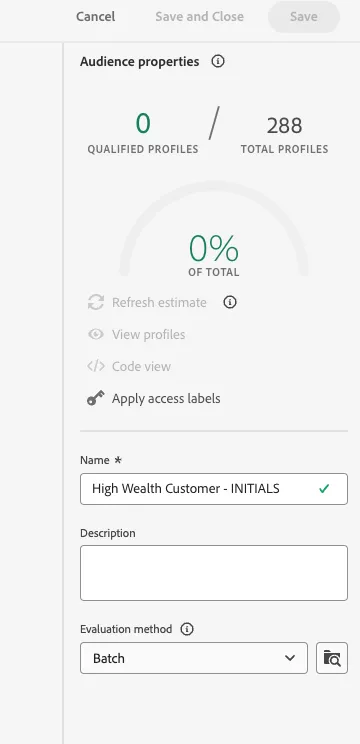Click the Save and Close button
The height and width of the screenshot is (744, 360).
tap(200, 17)
